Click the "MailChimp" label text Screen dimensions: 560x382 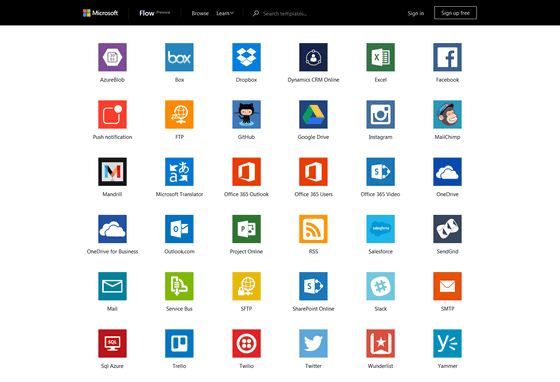(x=448, y=137)
